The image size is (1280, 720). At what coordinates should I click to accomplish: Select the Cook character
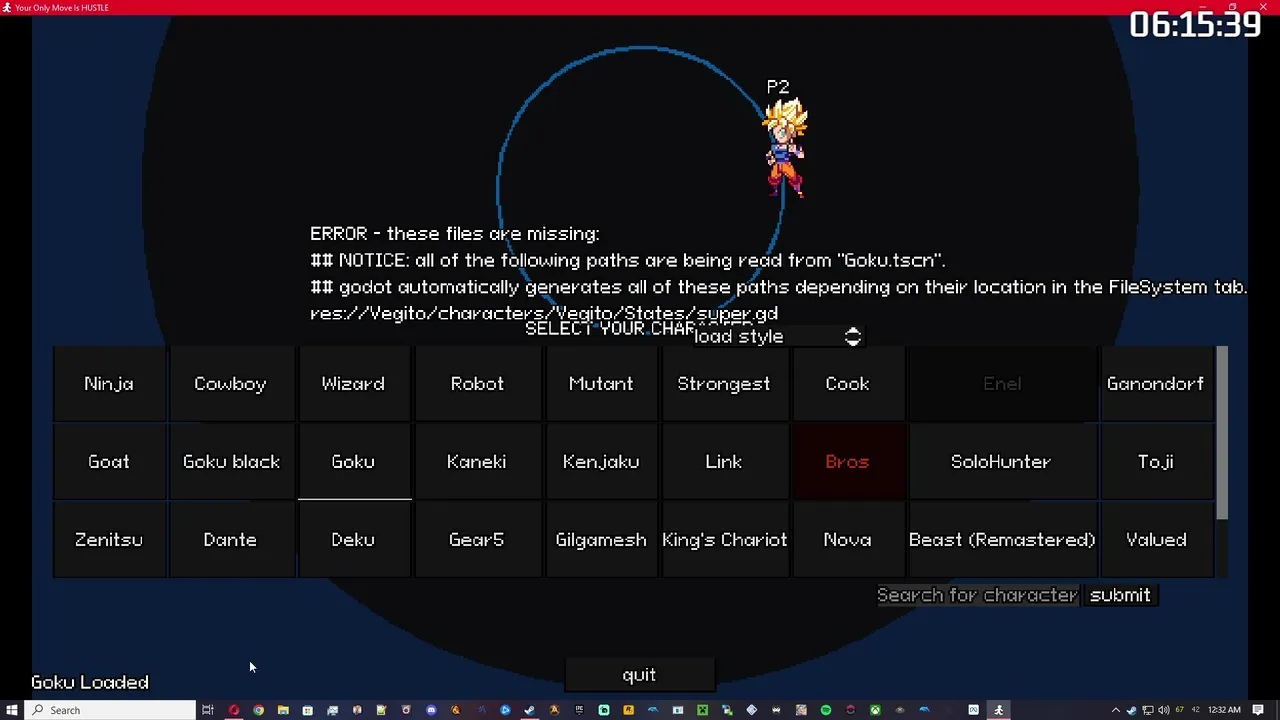point(848,384)
